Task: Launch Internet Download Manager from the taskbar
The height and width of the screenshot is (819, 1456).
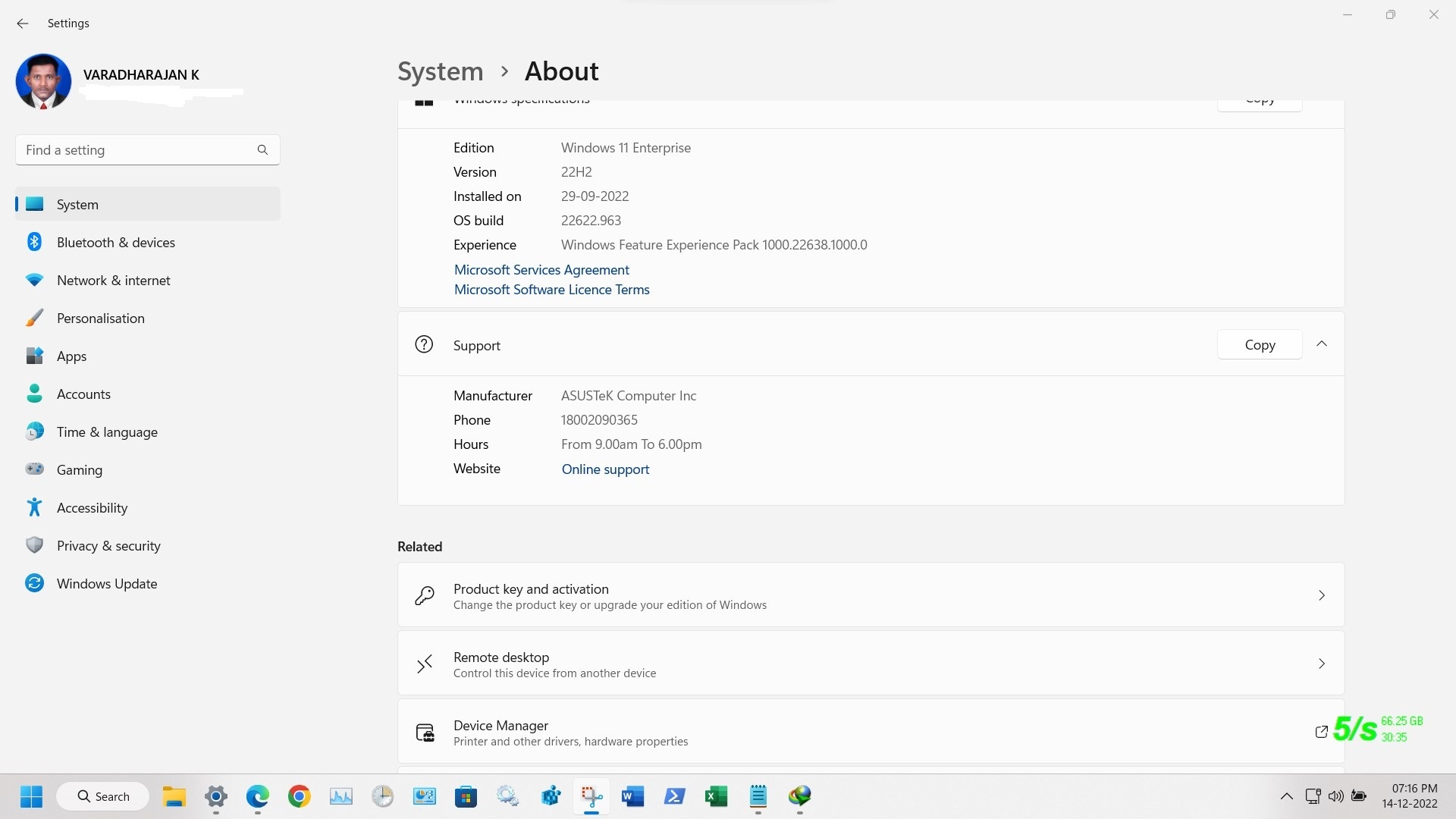Action: 799,796
